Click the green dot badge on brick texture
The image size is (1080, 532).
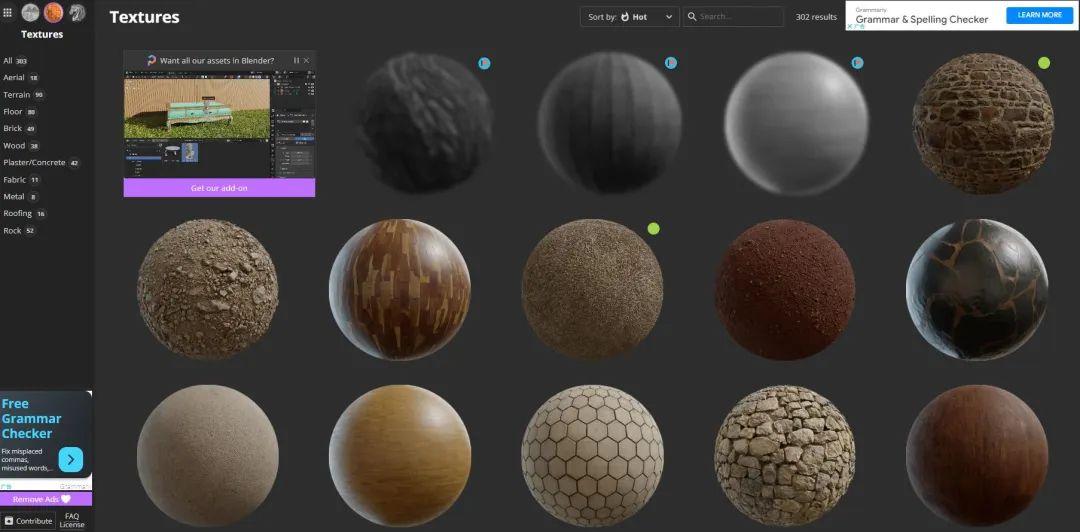tap(1044, 63)
